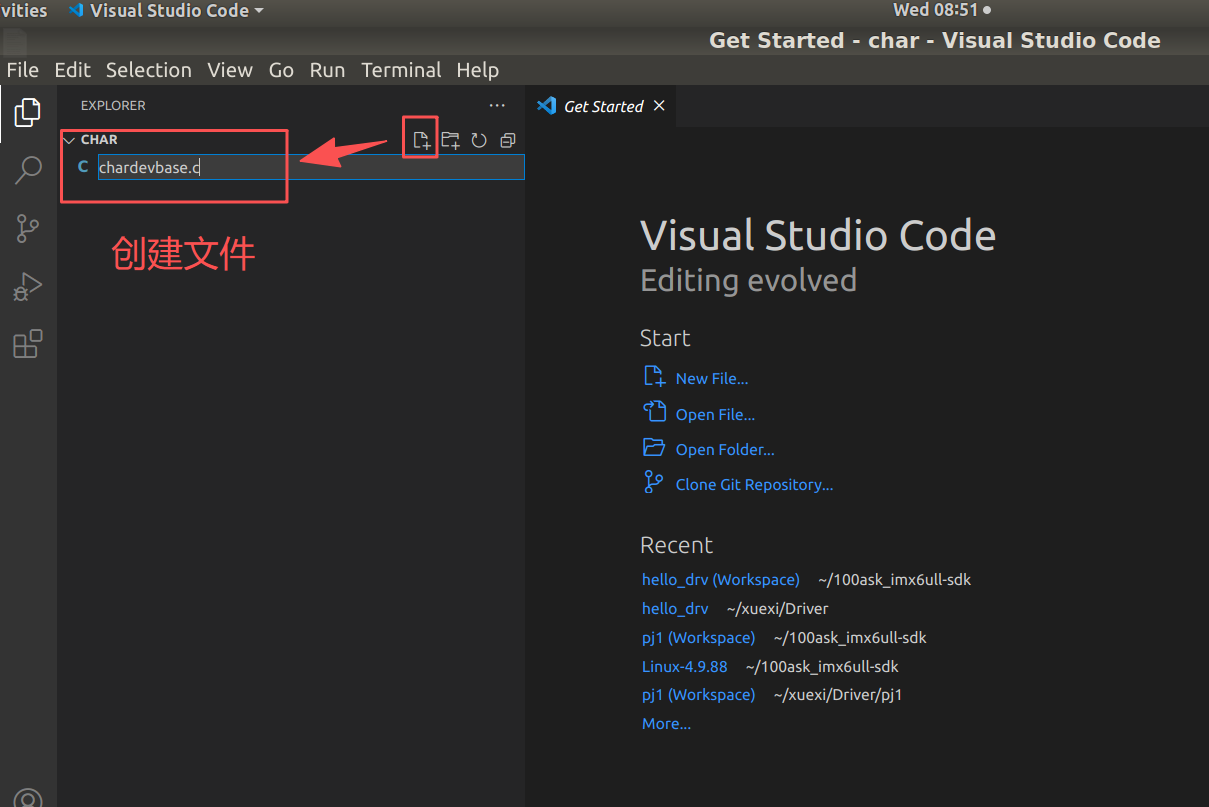
Task: Open the Source Control view
Action: click(x=28, y=228)
